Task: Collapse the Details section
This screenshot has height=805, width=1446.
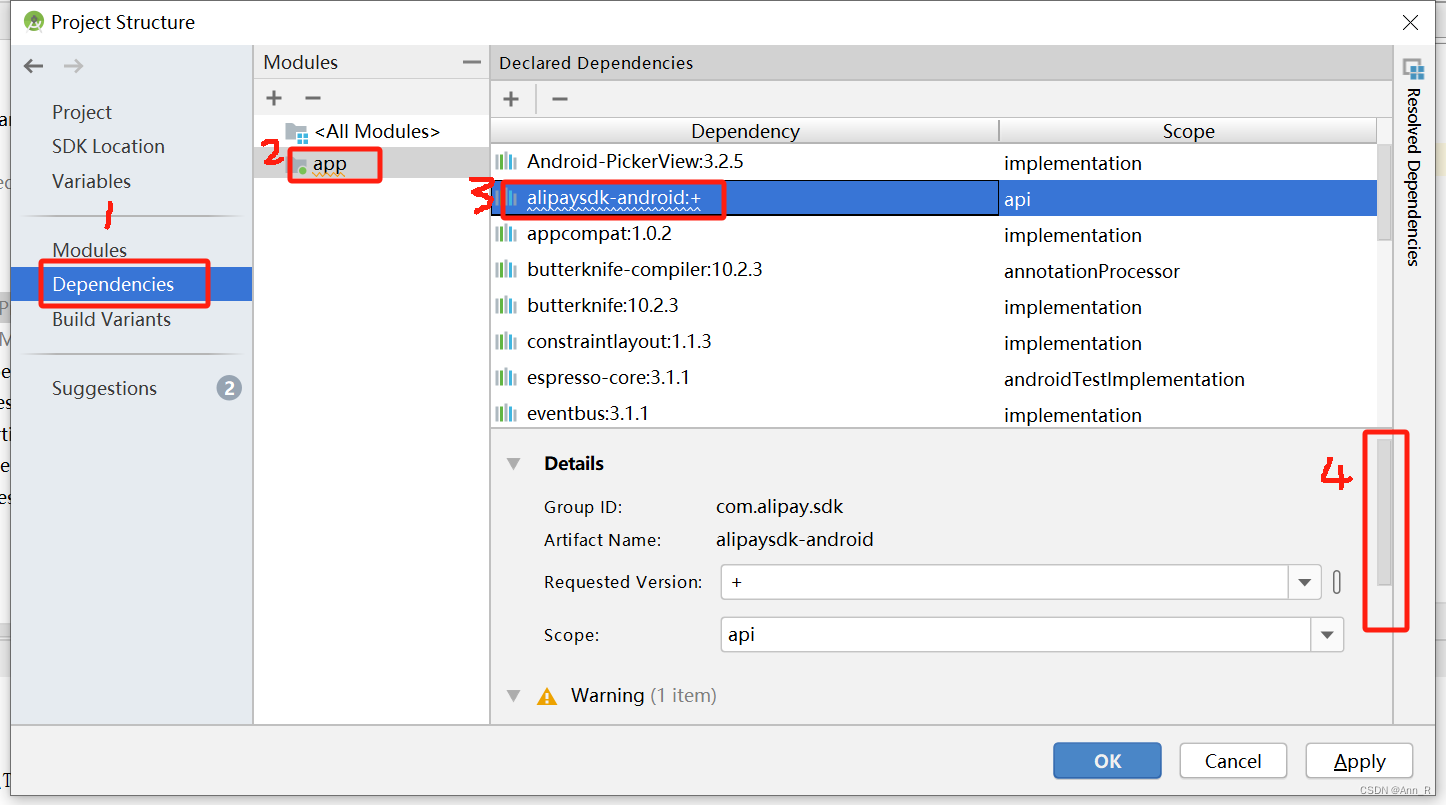Action: pyautogui.click(x=513, y=464)
